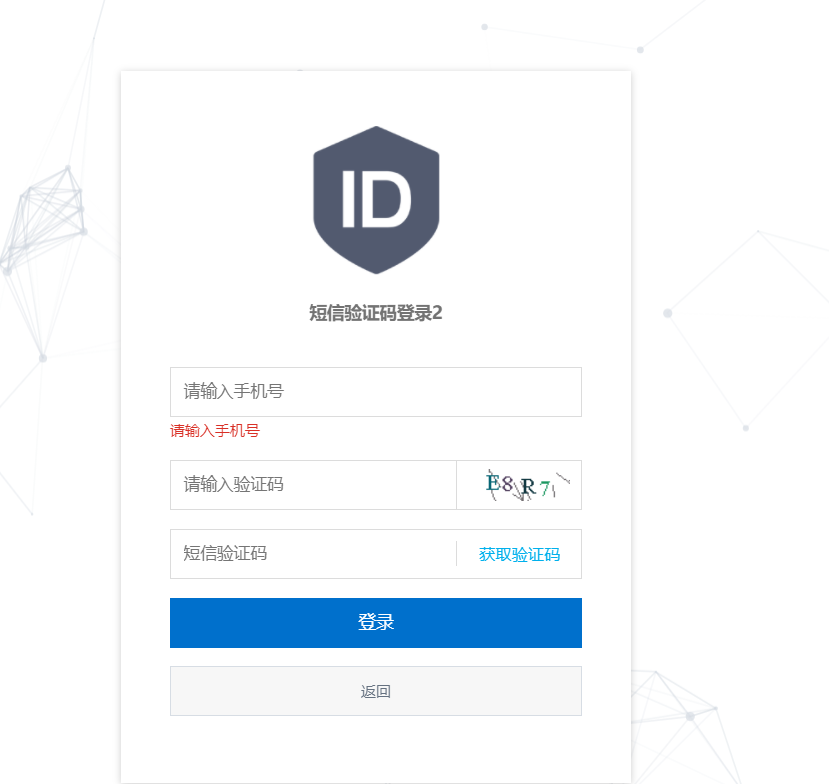Go back using the 返回 button

[x=376, y=691]
